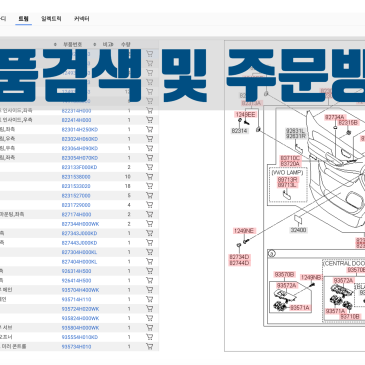The width and height of the screenshot is (365, 365).
Task: Add part 827174H000 to shopping cart
Action: click(149, 214)
